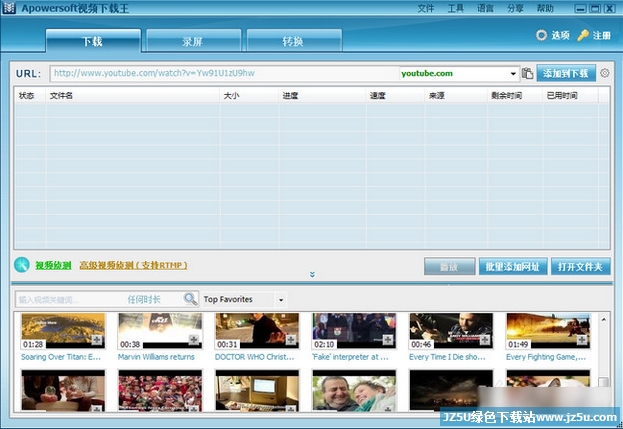Click 'Every Fighting Game,...' title text
623x429 pixels.
(546, 357)
